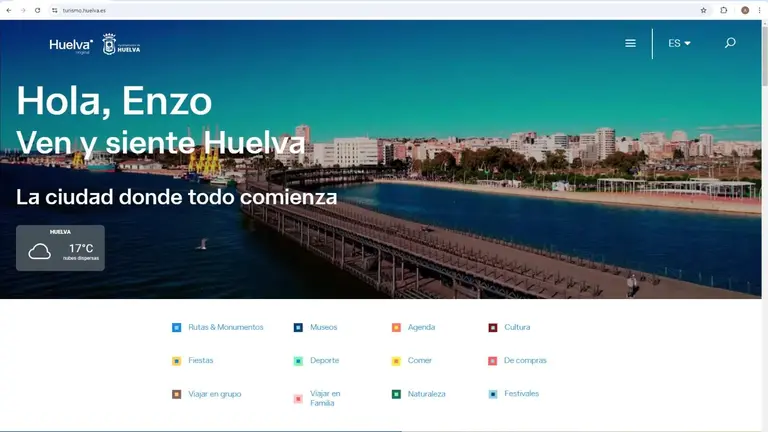768x432 pixels.
Task: Reload the page
Action: click(37, 10)
